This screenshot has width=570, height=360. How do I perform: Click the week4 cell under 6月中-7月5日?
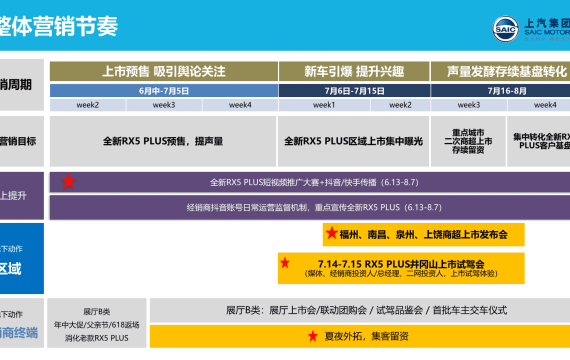point(240,105)
